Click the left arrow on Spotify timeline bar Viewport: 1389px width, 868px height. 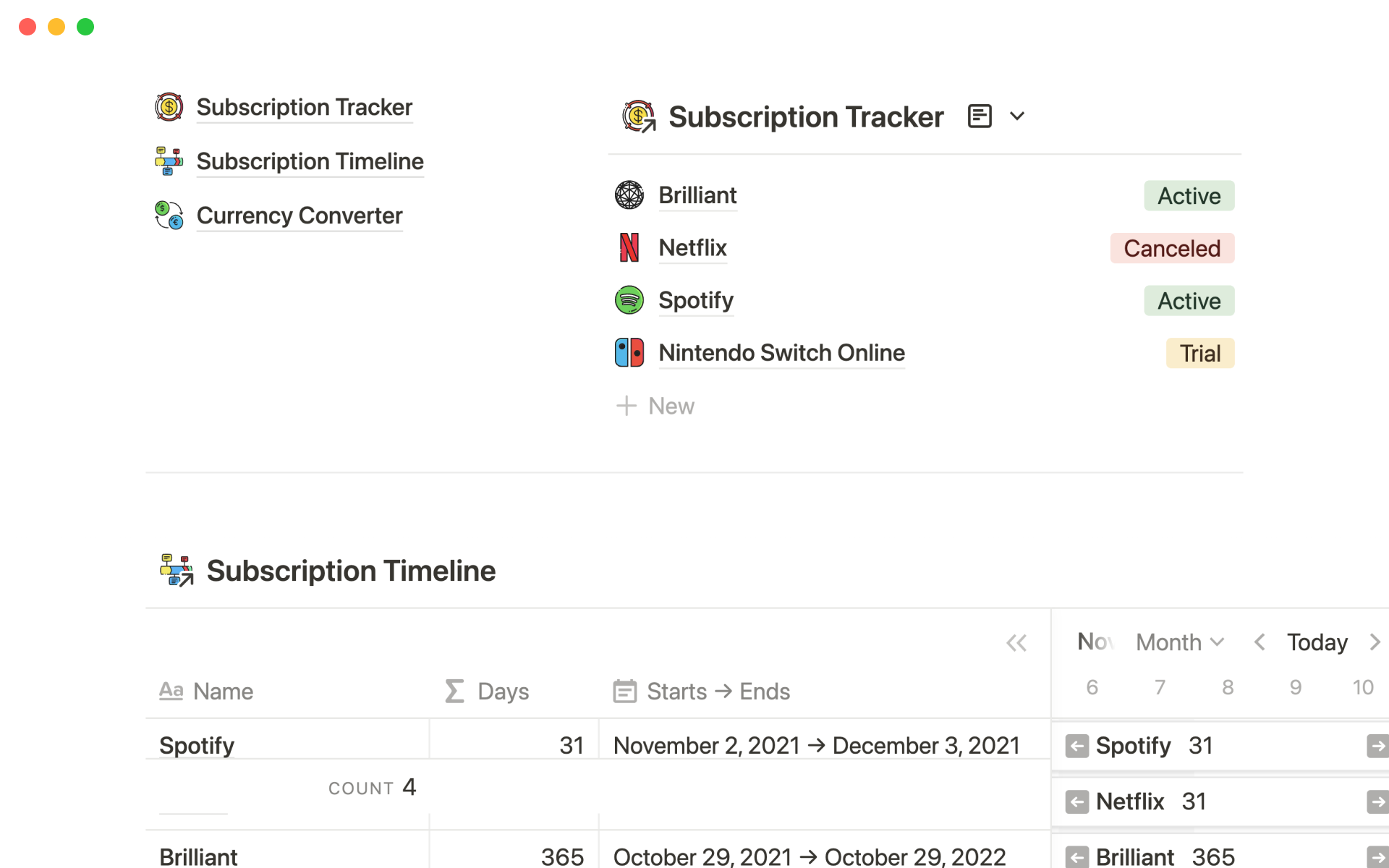1076,746
